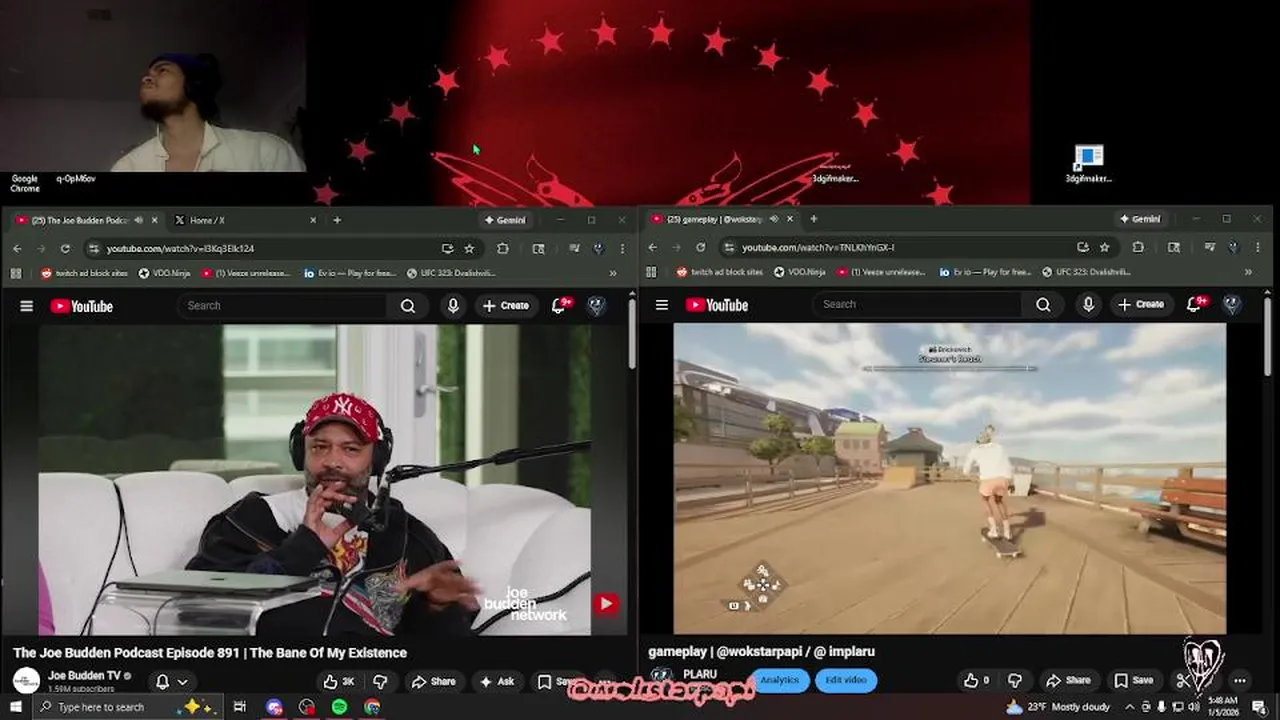This screenshot has width=1280, height=720.
Task: Bookmark this page in left Chrome window
Action: click(x=469, y=249)
